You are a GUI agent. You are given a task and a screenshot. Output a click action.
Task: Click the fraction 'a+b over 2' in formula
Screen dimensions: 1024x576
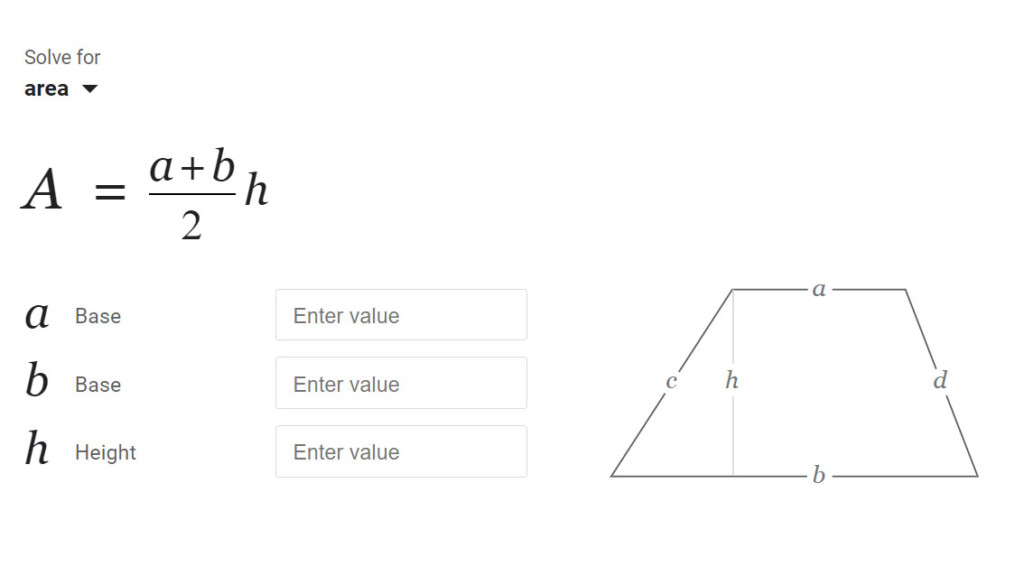coord(191,192)
